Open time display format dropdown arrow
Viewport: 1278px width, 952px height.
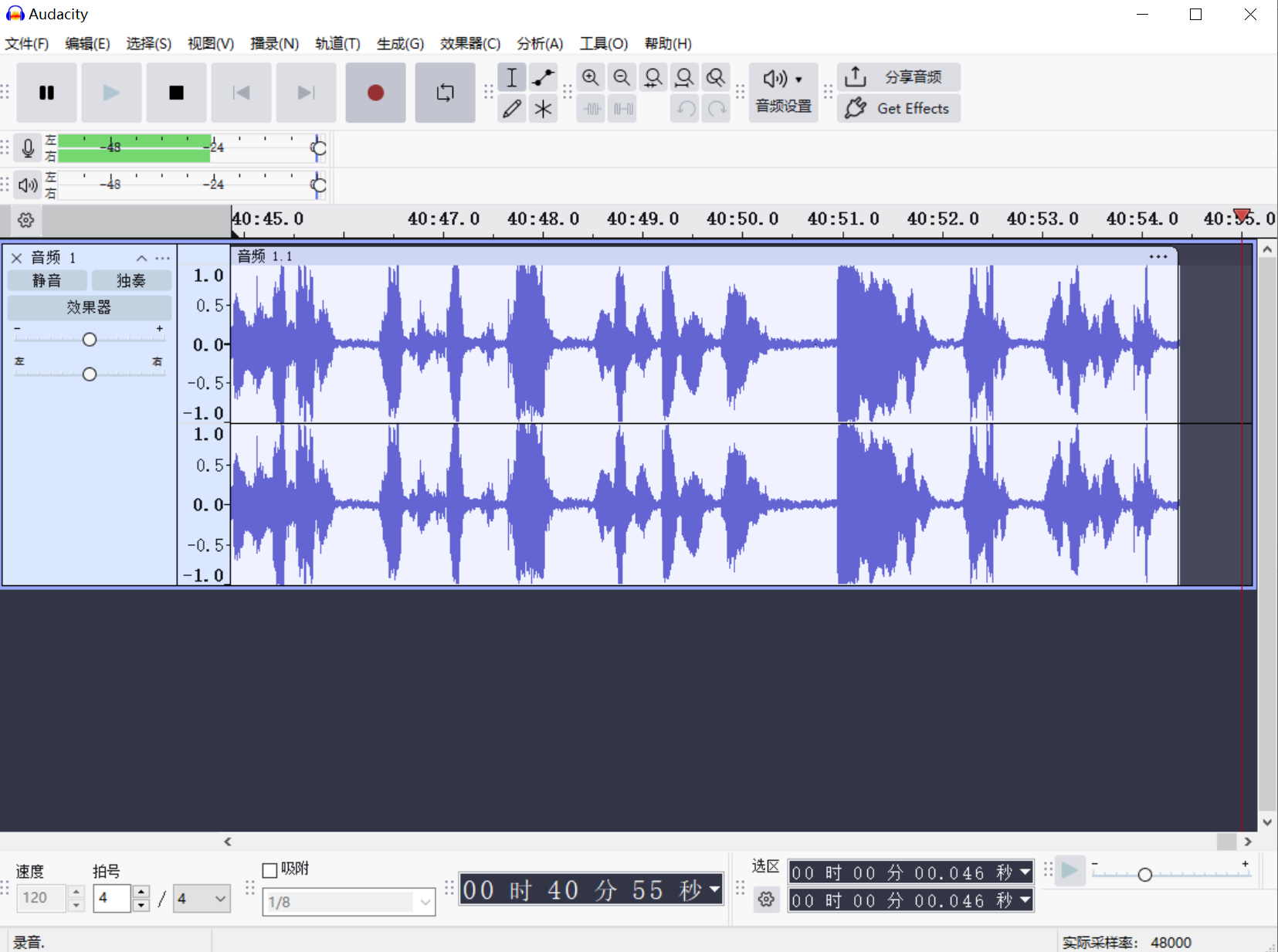click(x=715, y=889)
